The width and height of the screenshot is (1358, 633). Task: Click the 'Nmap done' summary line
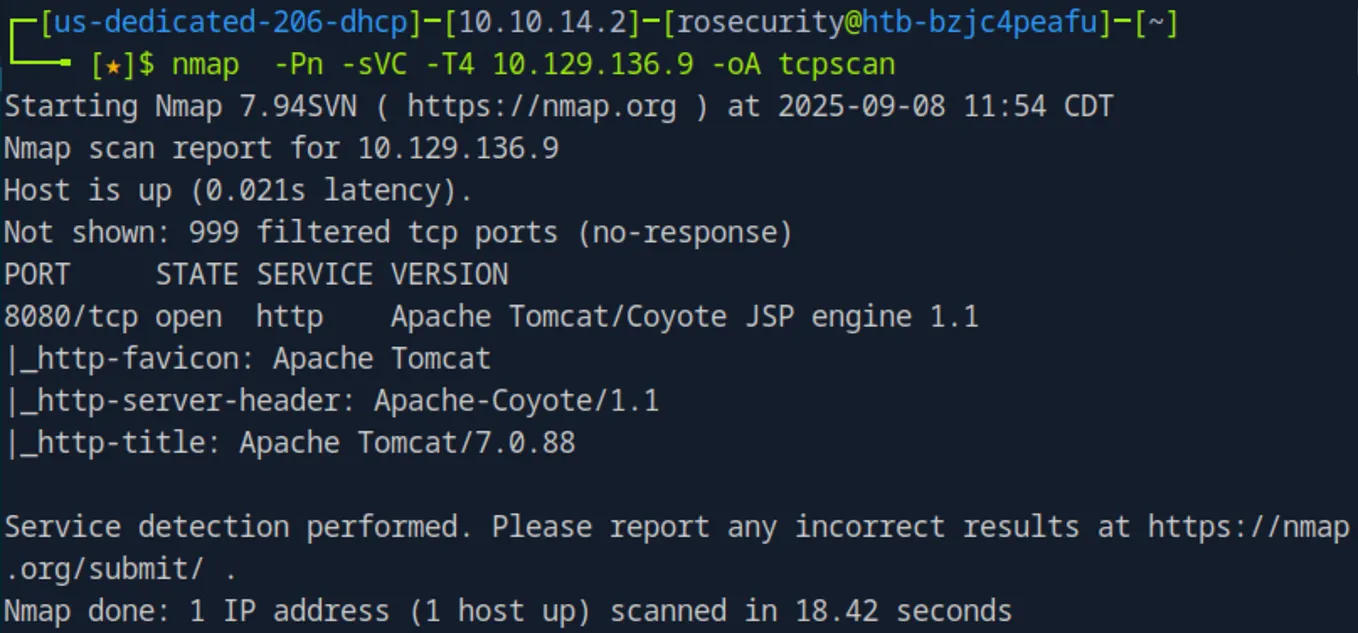508,611
